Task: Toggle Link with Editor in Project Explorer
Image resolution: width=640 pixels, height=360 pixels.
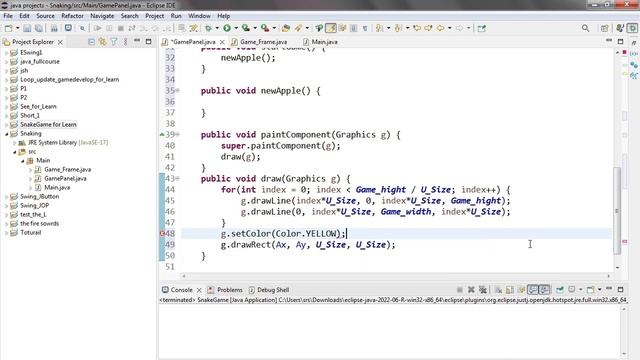Action: click(x=102, y=42)
